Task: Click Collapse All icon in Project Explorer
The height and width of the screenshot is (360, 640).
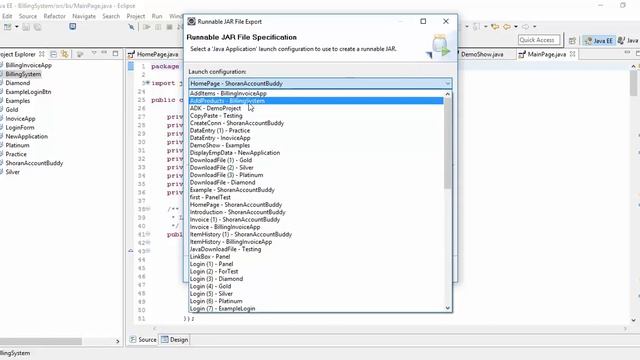Action: [x=53, y=54]
